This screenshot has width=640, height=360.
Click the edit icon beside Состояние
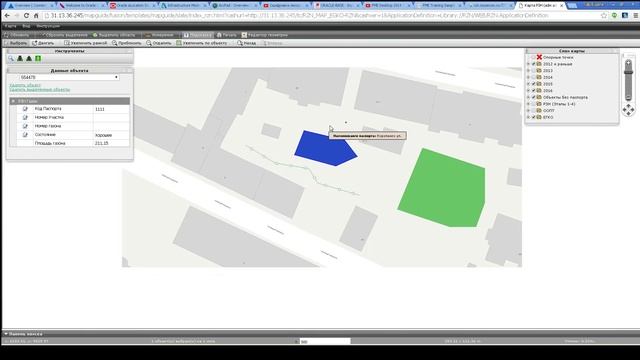click(25, 135)
